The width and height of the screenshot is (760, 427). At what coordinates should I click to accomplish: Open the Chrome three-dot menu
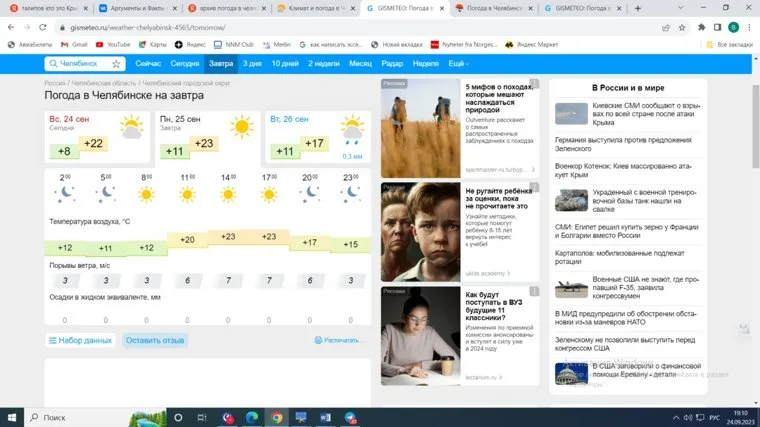click(749, 27)
